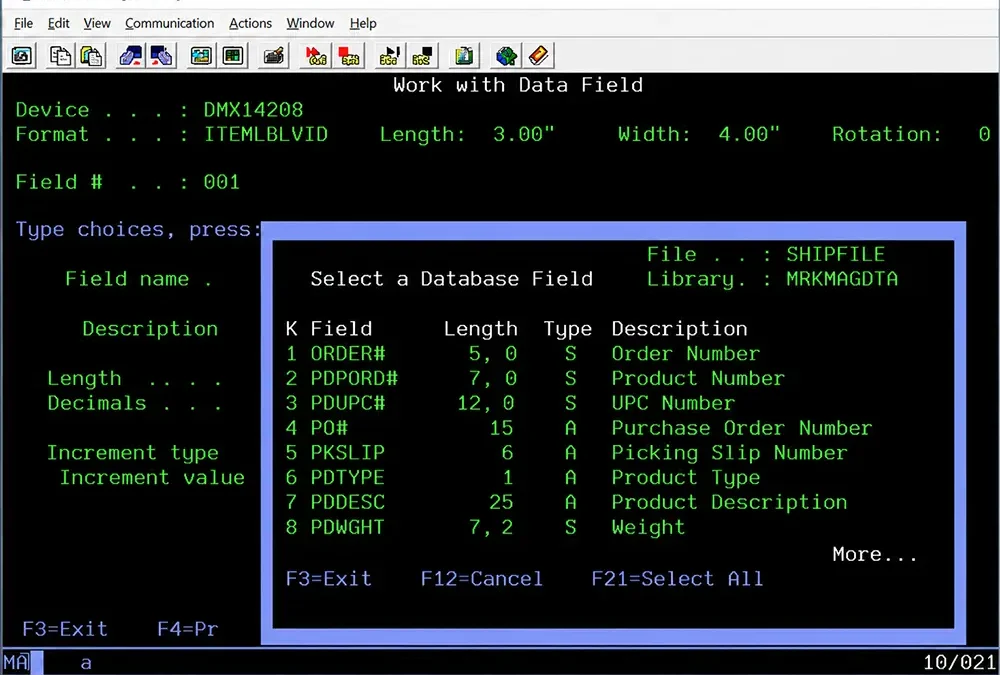Click the SHIPFILE file name
1000x675 pixels.
coord(835,255)
